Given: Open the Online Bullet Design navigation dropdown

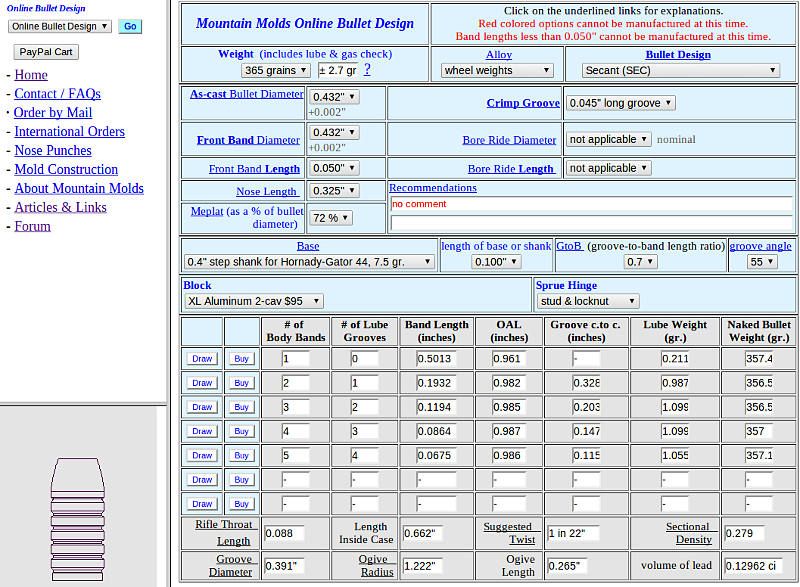Looking at the screenshot, I should coord(60,26).
